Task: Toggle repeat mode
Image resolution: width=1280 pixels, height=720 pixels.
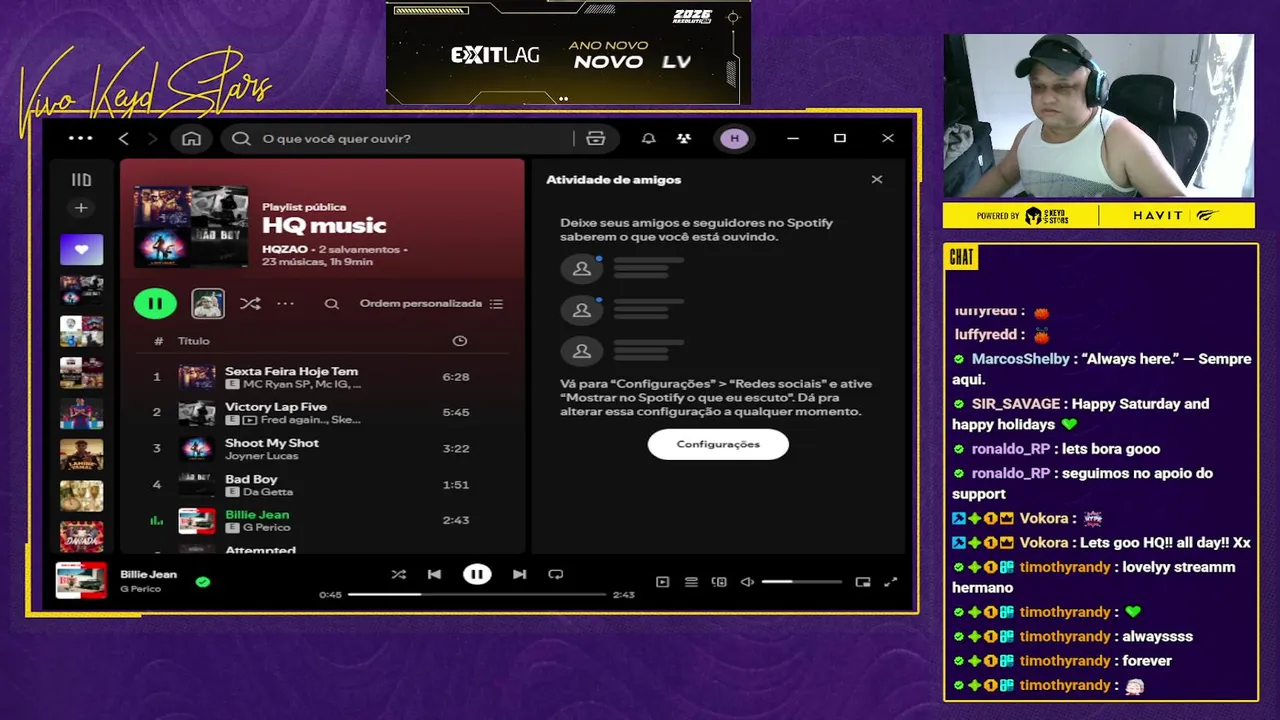Action: (556, 574)
